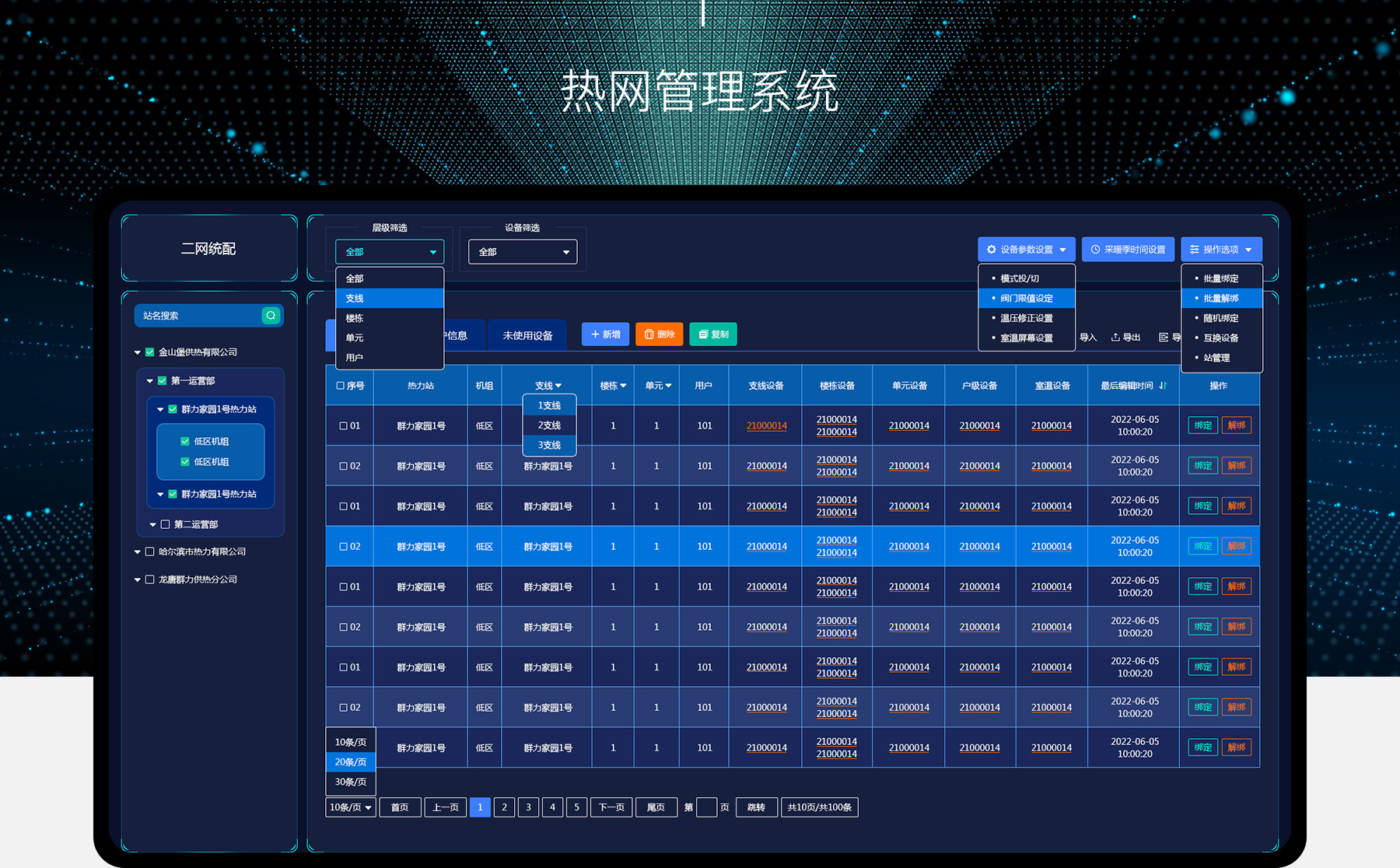Check the 第二运营部 checkbox
Image resolution: width=1400 pixels, height=868 pixels.
tap(165, 524)
